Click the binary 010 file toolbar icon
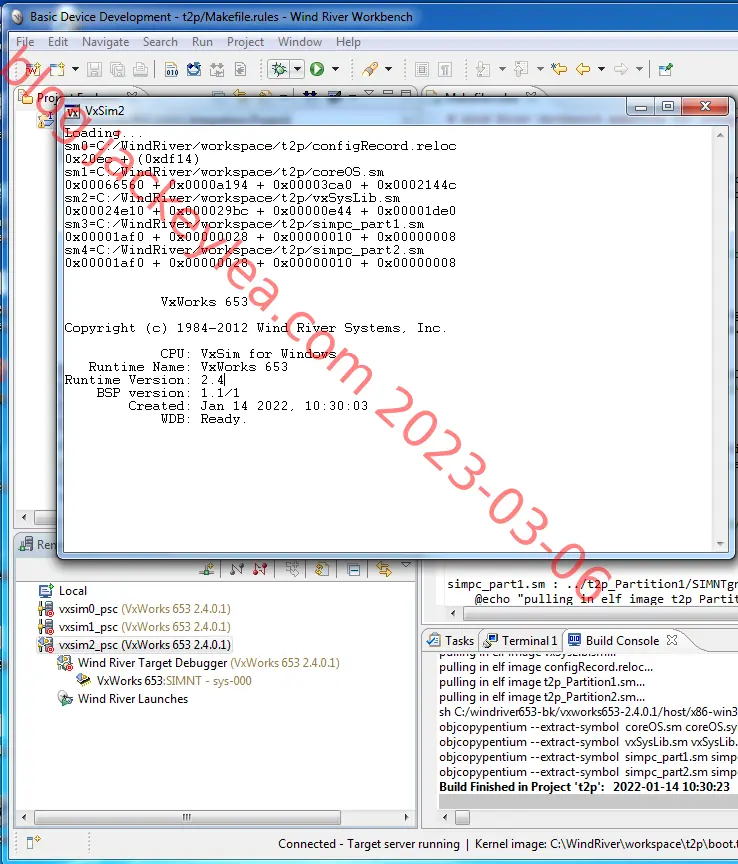The image size is (738, 864). [x=171, y=69]
